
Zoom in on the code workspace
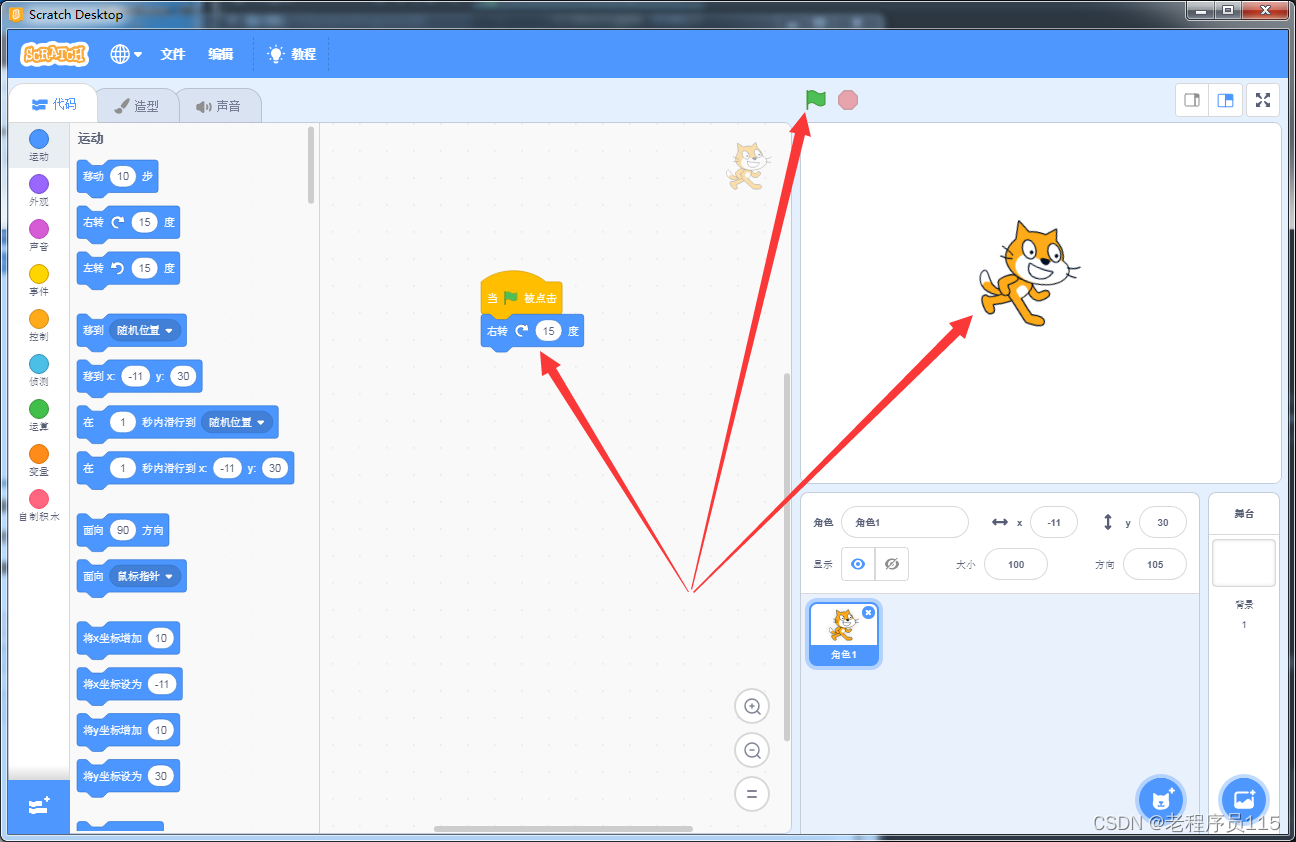coord(752,706)
